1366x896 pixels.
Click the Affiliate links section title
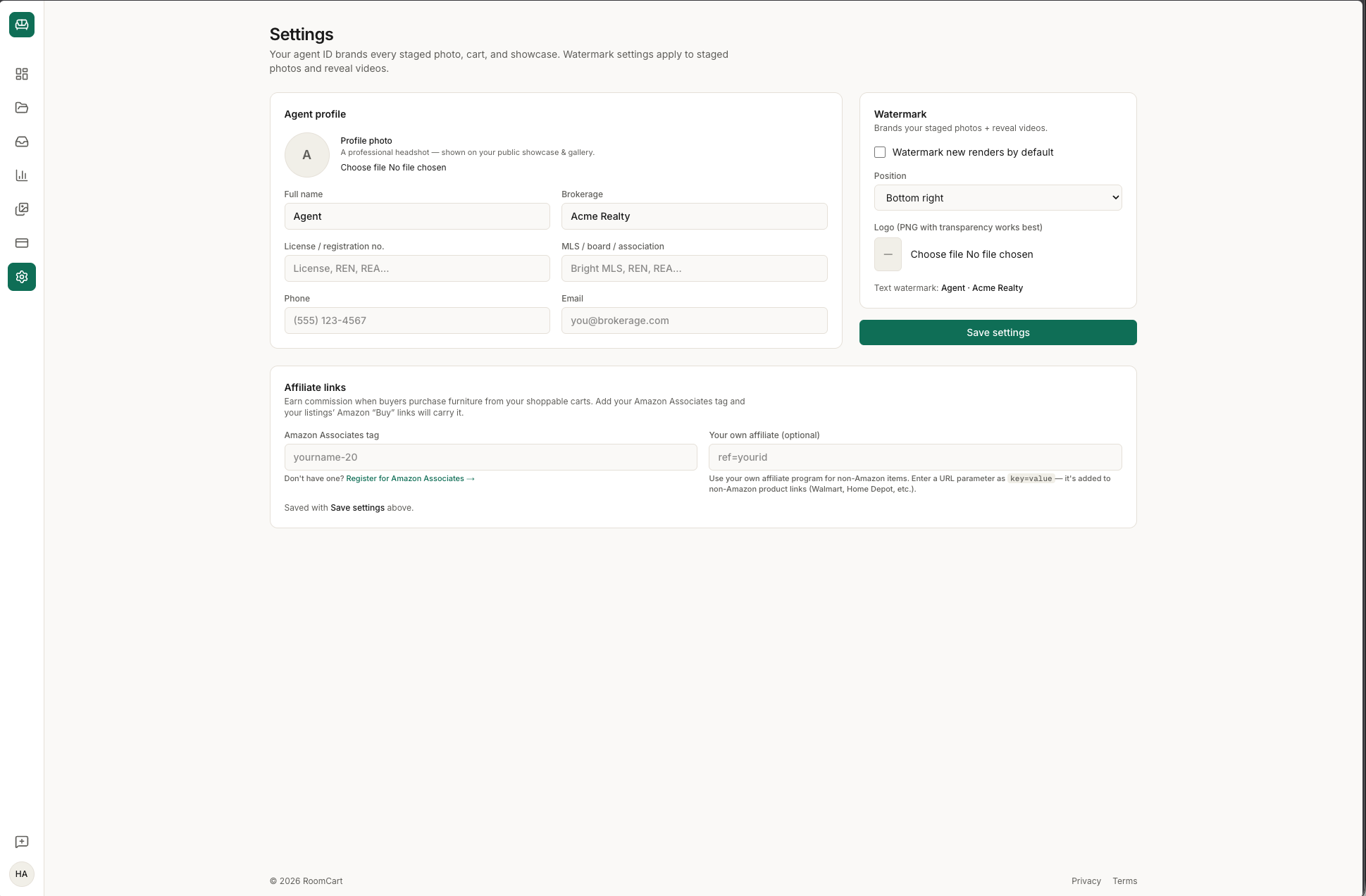315,387
